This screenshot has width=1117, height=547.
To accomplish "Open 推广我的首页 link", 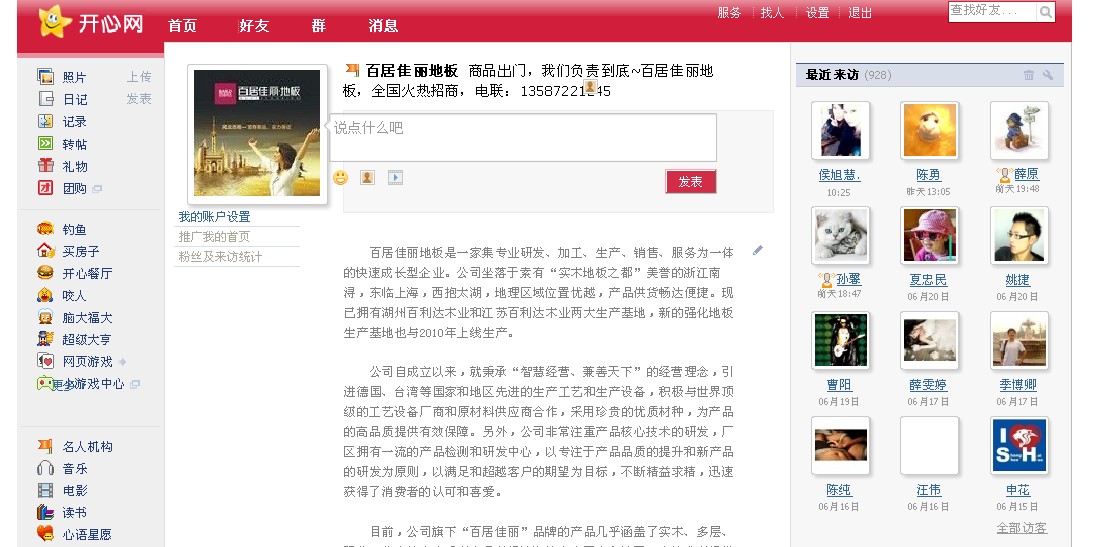I will point(214,236).
